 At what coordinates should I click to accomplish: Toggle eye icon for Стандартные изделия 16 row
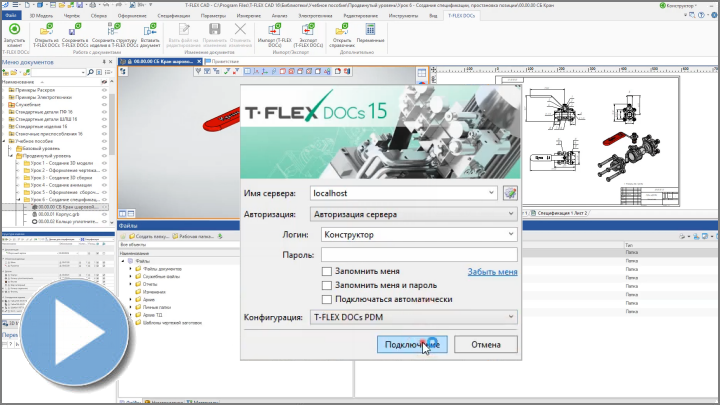[104, 126]
